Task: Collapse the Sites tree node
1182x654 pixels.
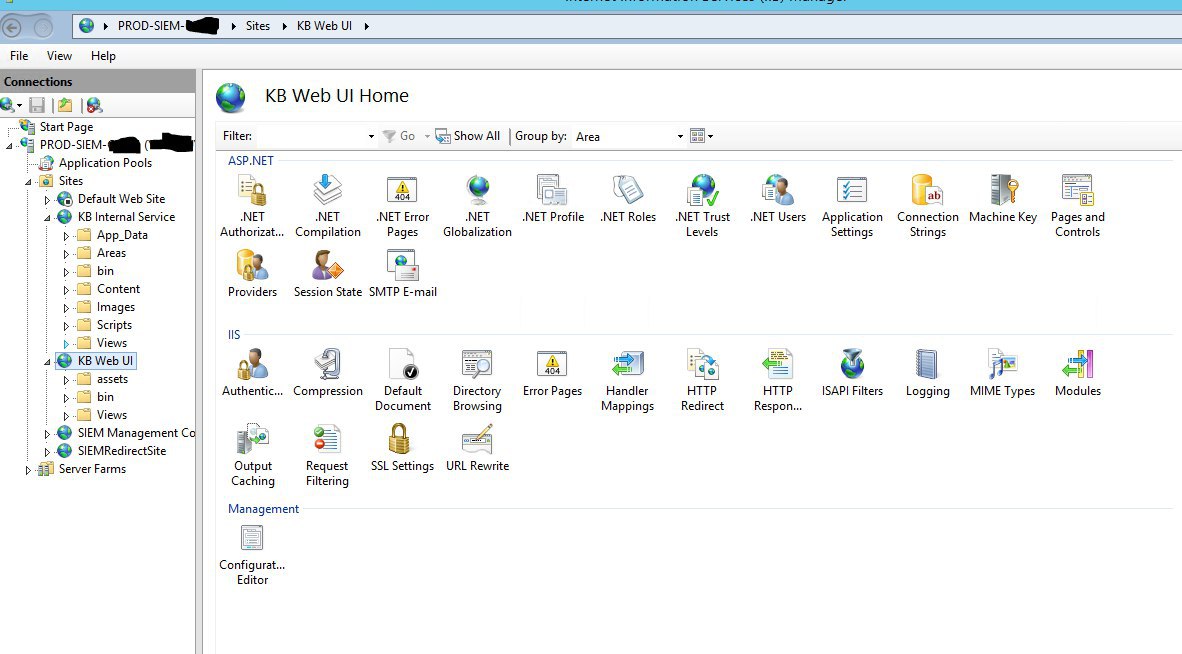Action: (x=28, y=182)
